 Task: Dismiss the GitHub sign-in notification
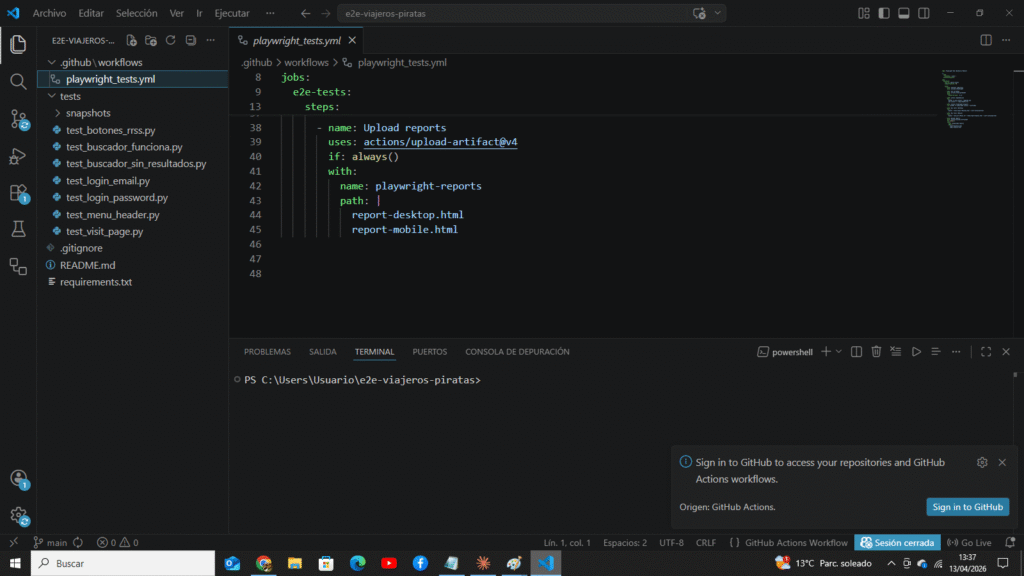pos(1002,462)
